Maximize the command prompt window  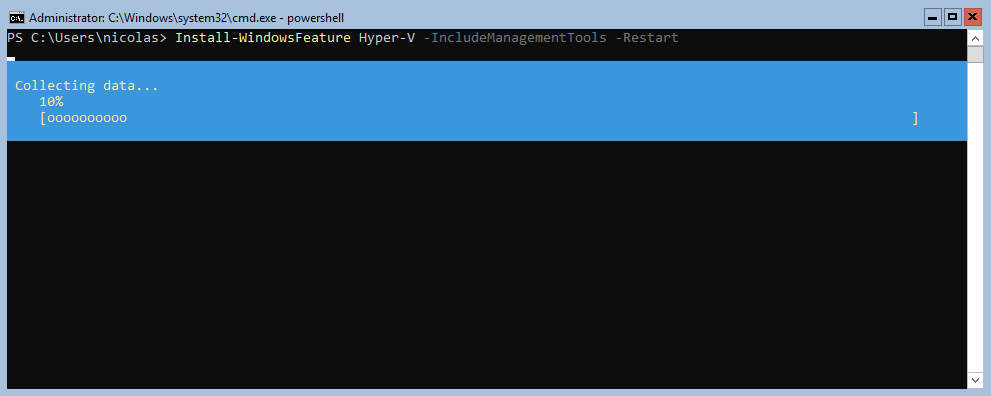coord(952,17)
